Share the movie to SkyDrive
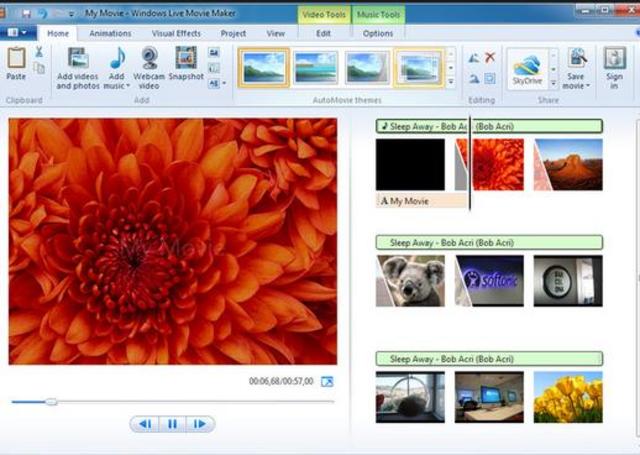 point(527,69)
